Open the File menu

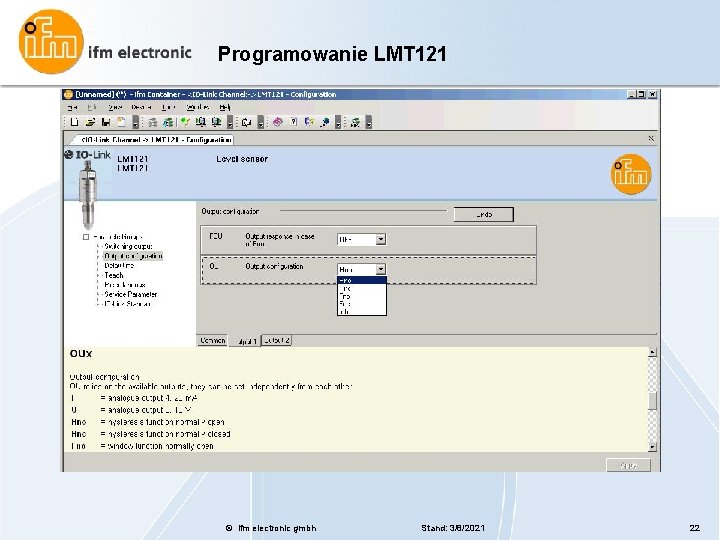pyautogui.click(x=72, y=107)
